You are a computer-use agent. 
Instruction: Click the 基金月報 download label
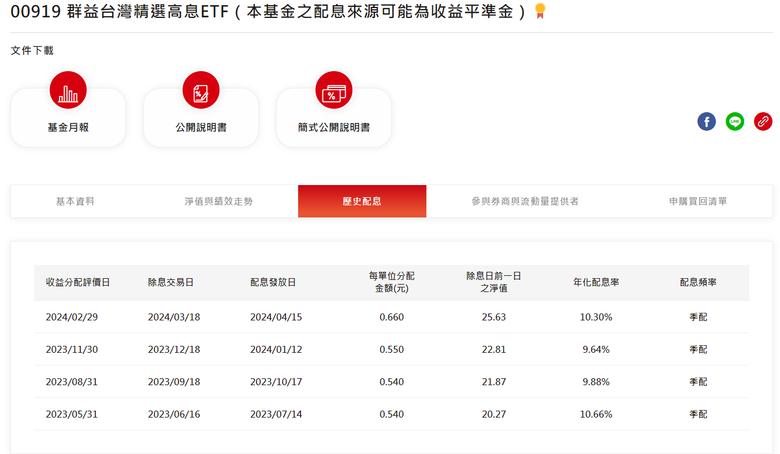[68, 128]
